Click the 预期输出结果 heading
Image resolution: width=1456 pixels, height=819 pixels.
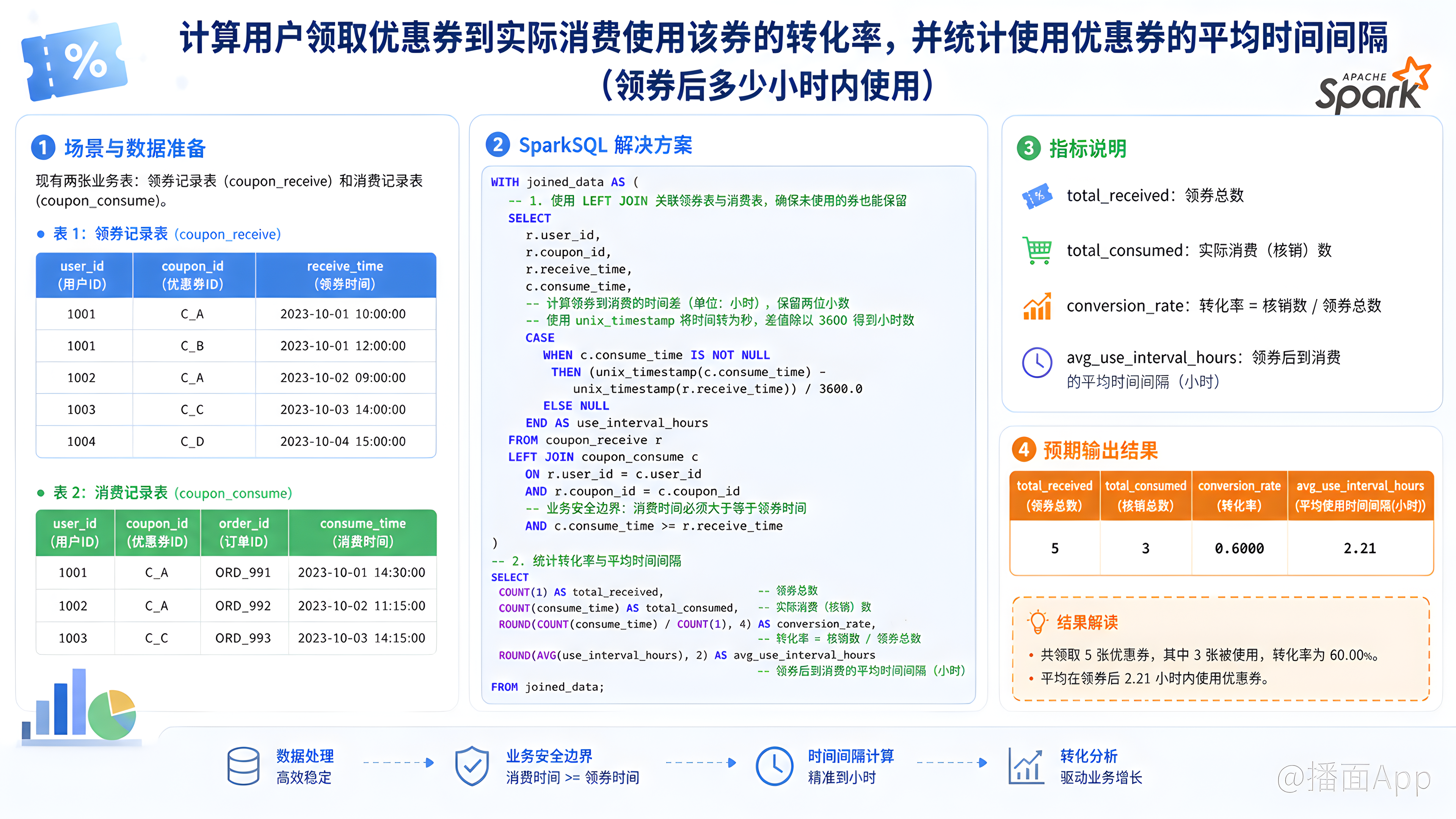(x=1100, y=450)
